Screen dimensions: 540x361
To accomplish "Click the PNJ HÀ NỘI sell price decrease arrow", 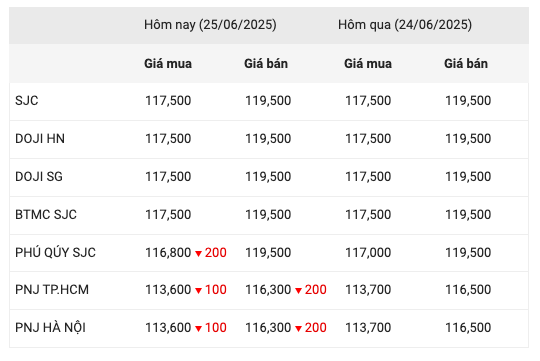I will [x=299, y=329].
